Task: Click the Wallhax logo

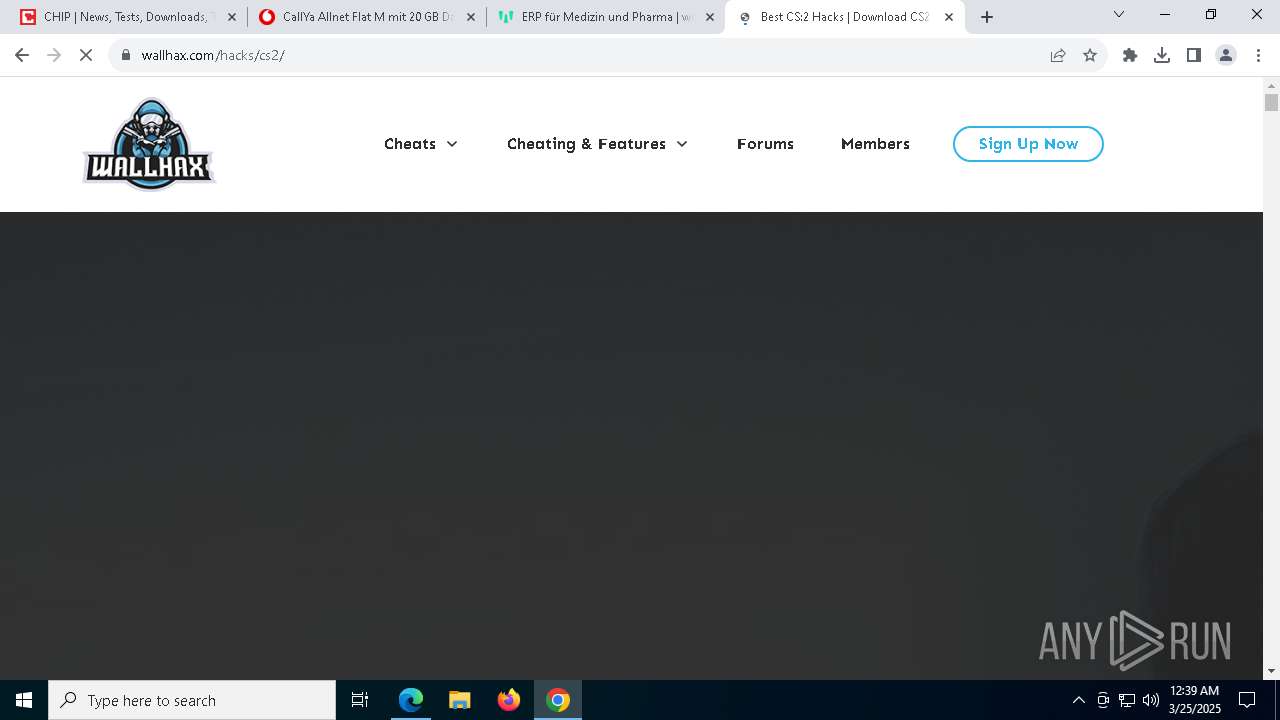Action: (149, 144)
